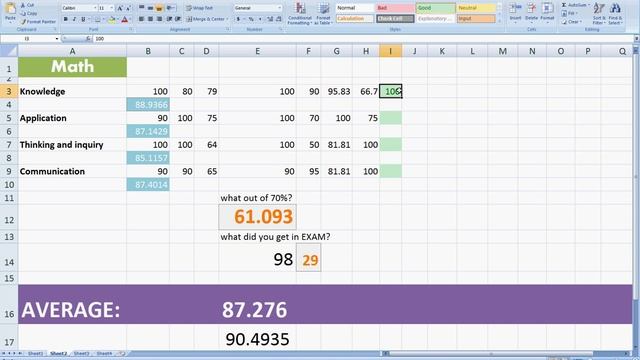Switch to the Sheet3 tab
Viewport: 640px width, 360px height.
click(81, 353)
